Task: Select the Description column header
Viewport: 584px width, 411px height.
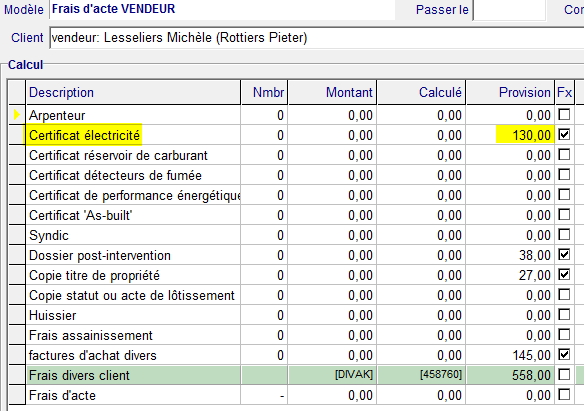Action: [133, 92]
